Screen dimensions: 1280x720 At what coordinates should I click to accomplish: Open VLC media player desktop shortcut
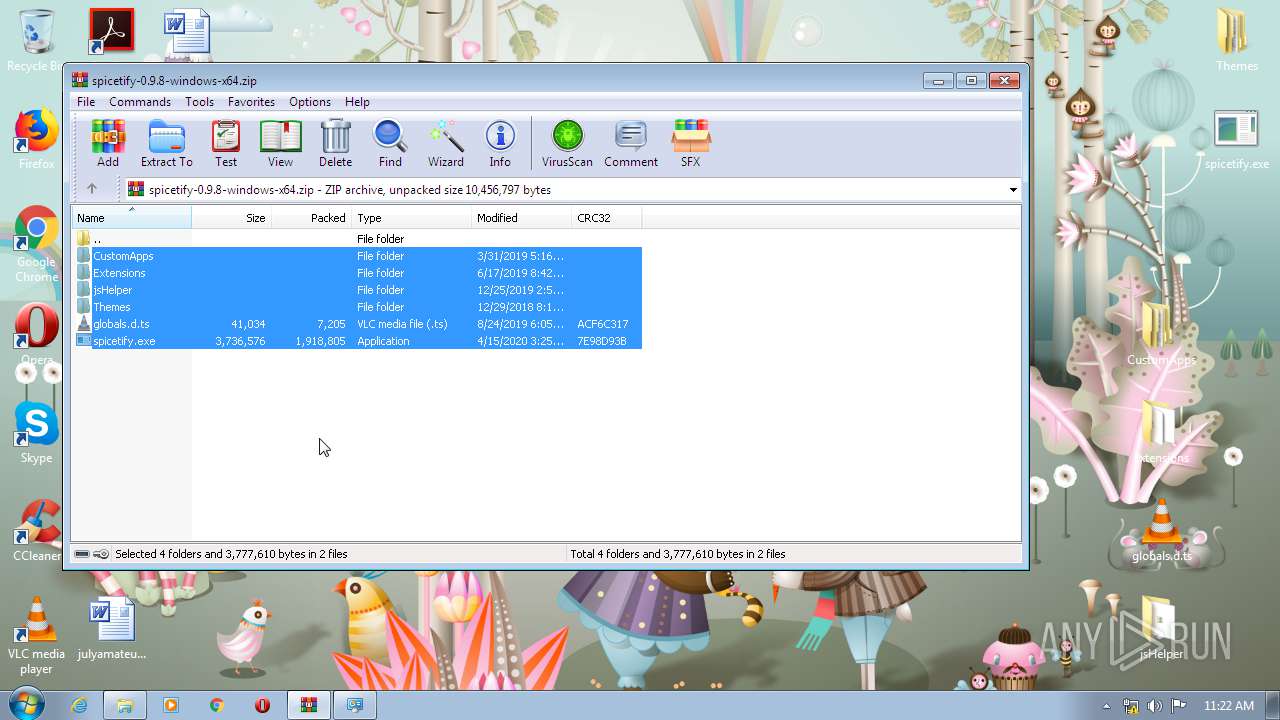click(36, 636)
